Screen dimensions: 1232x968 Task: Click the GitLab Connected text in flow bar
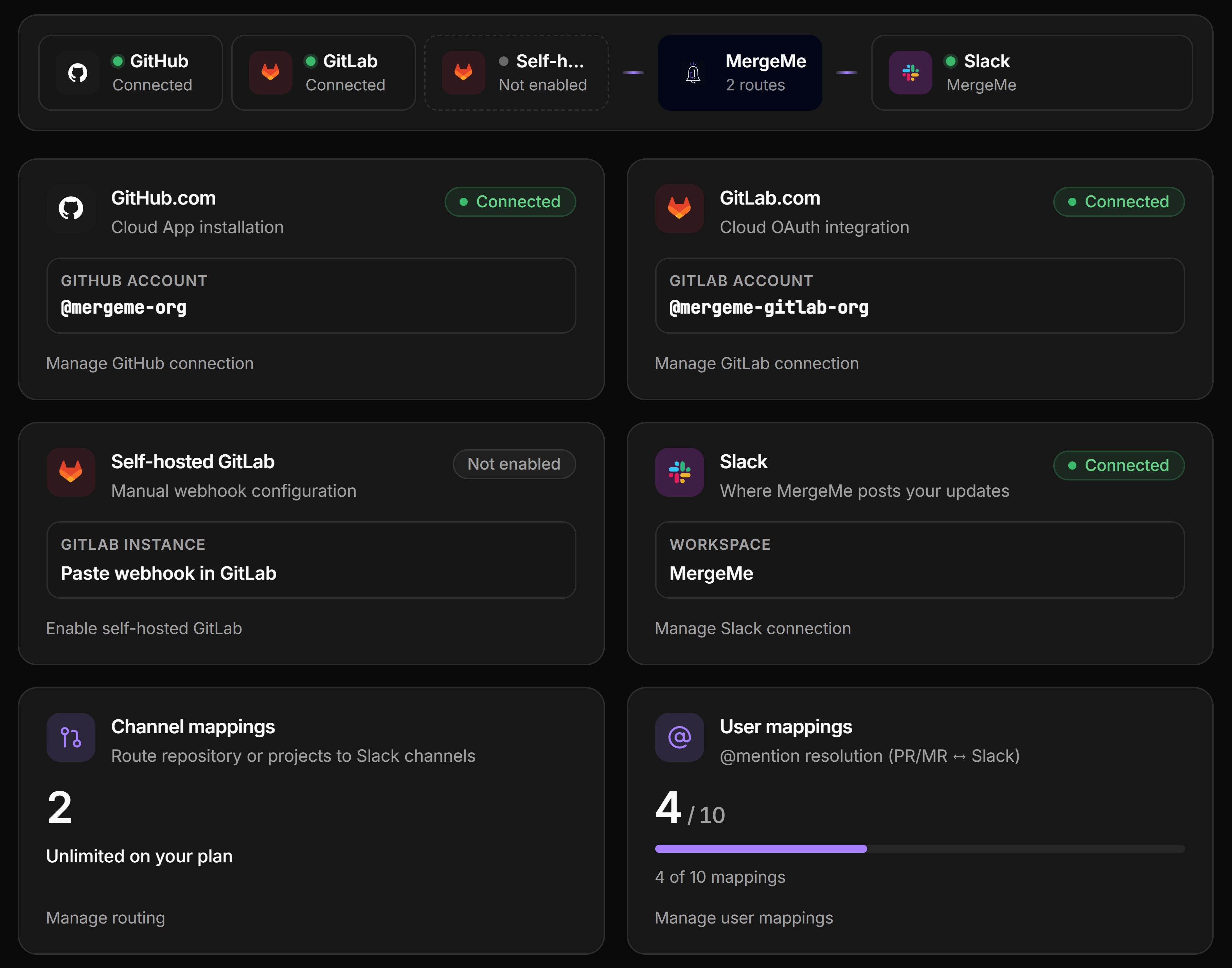coord(345,85)
